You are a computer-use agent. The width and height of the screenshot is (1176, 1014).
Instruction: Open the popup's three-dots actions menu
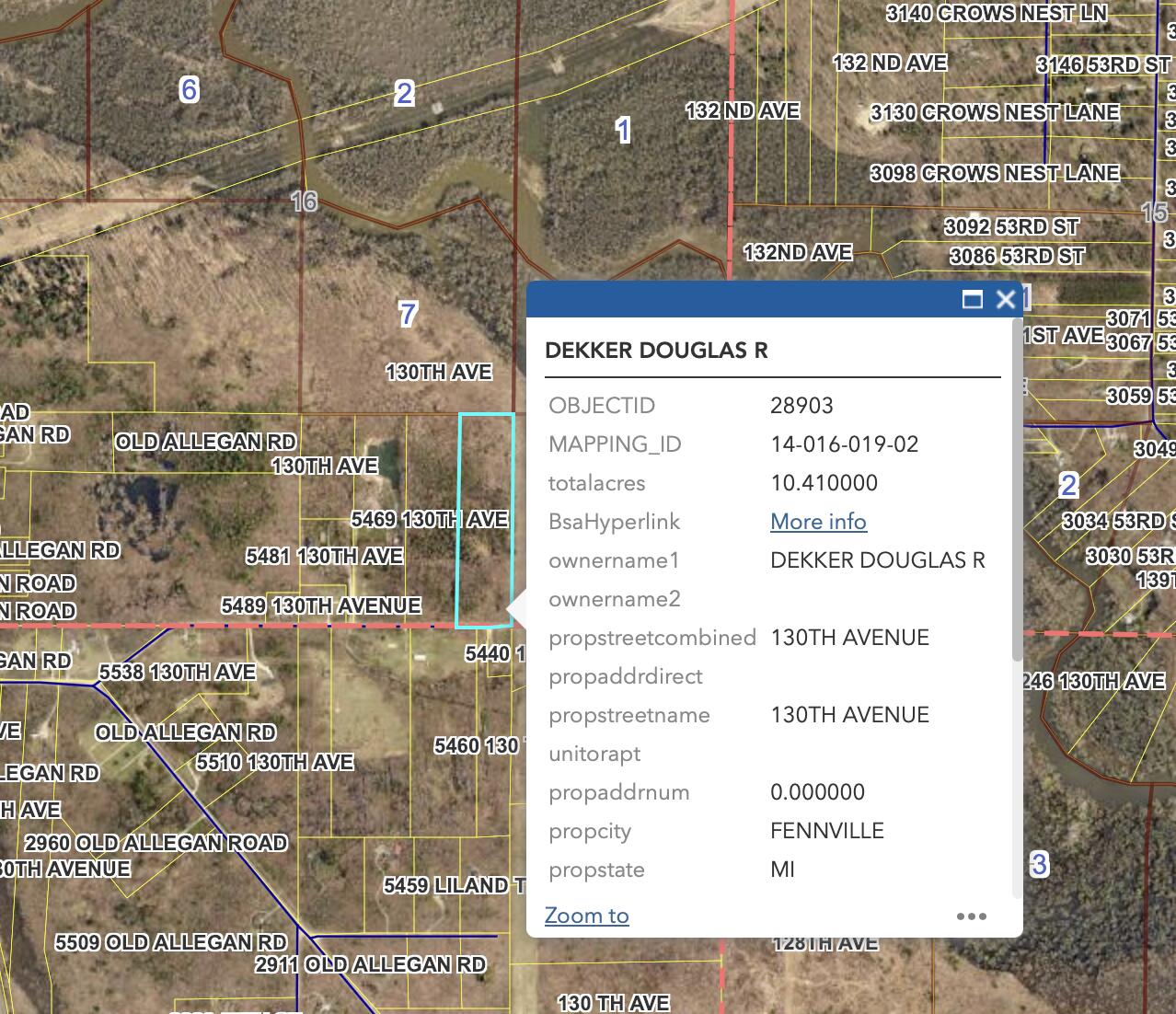coord(971,916)
